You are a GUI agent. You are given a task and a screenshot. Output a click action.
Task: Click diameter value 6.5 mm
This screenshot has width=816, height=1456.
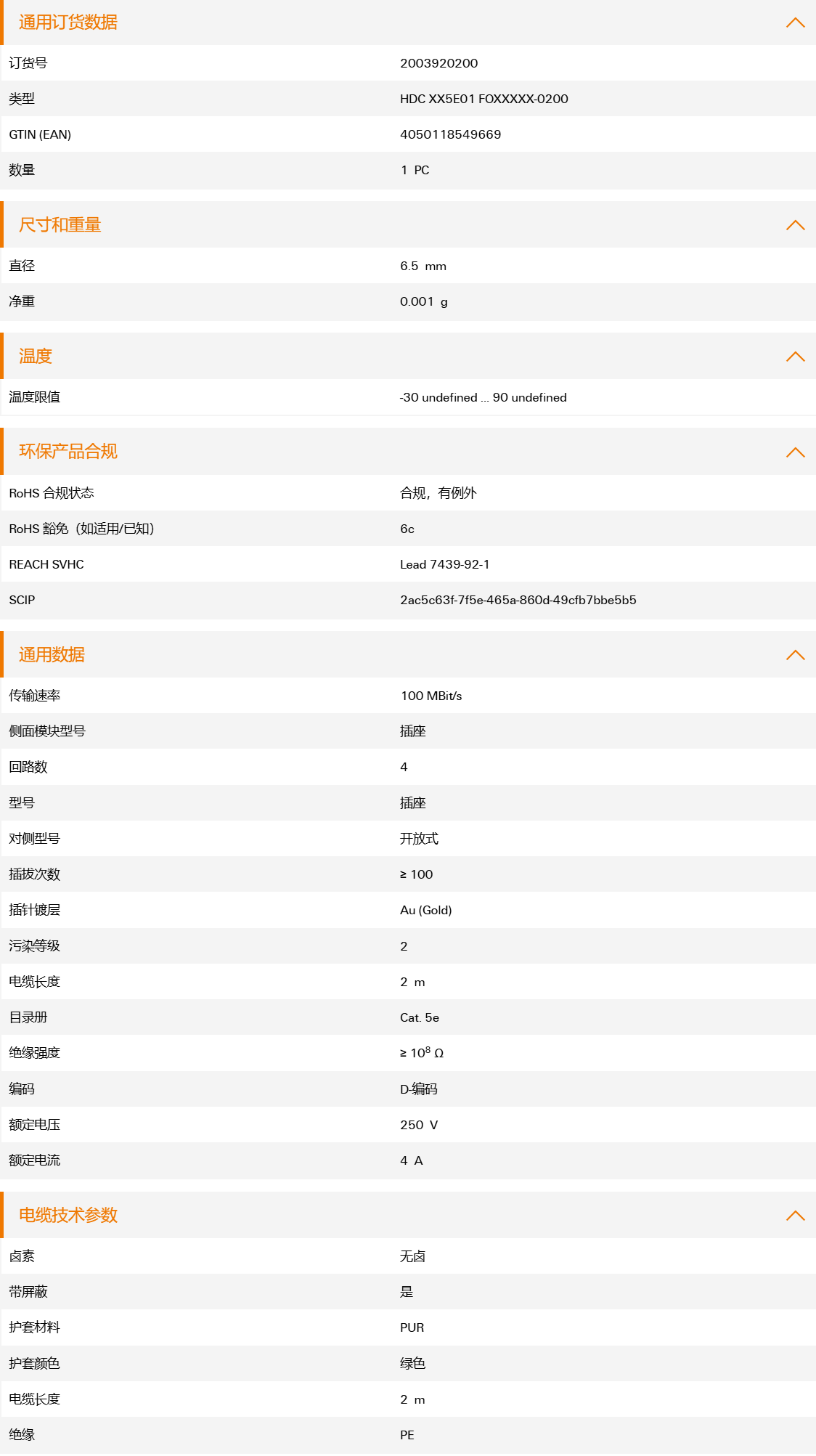[423, 266]
